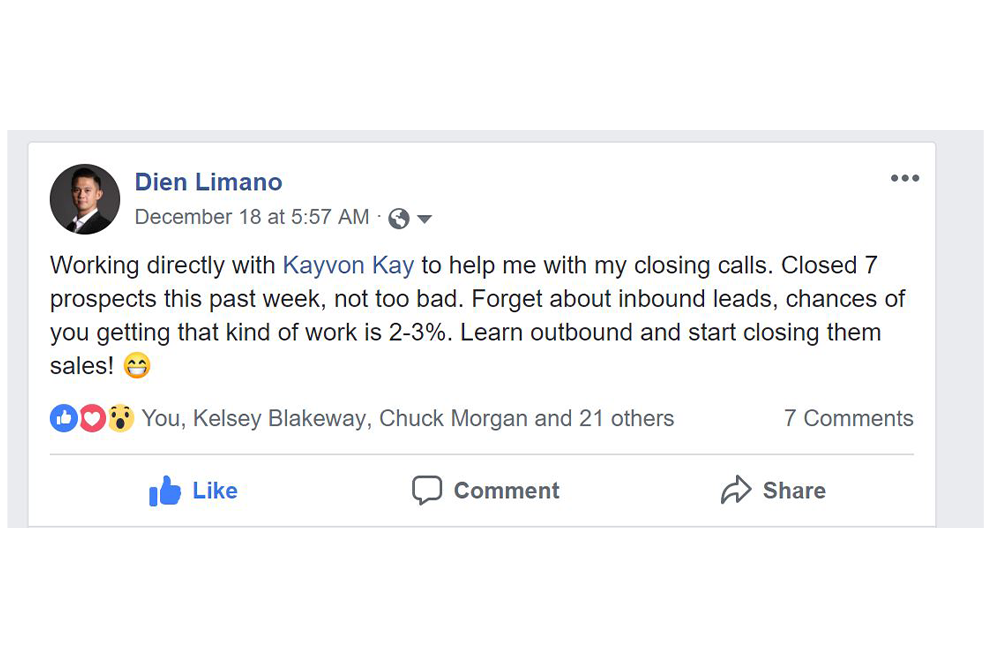
Task: Click the globe public audience icon
Action: [399, 218]
